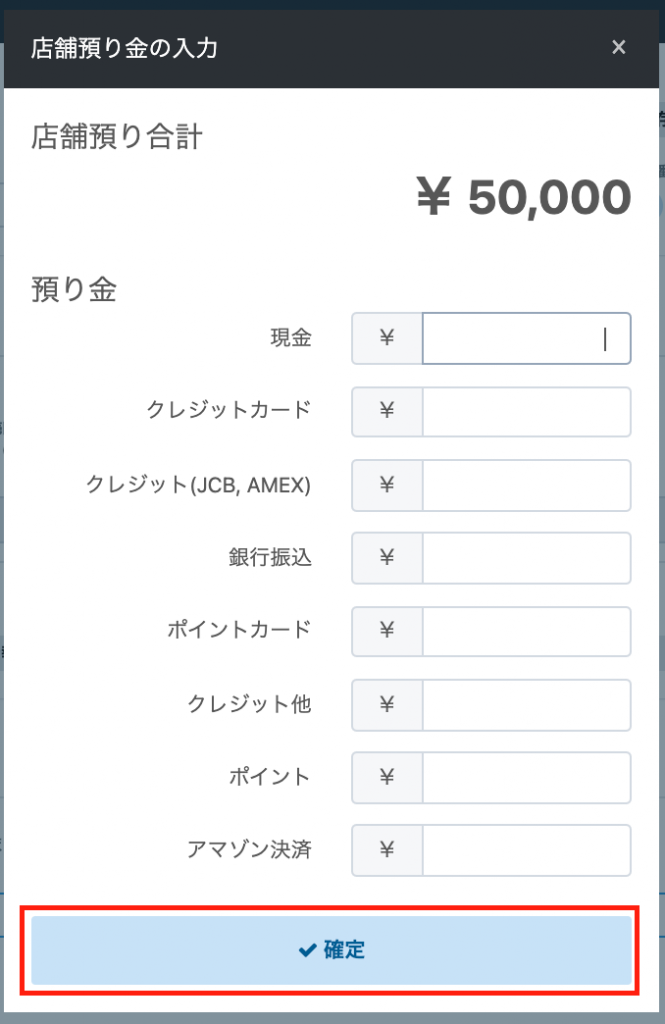Image resolution: width=665 pixels, height=1024 pixels.
Task: Click the yen prefix for クレジット(JCB, AMEX)
Action: click(387, 485)
